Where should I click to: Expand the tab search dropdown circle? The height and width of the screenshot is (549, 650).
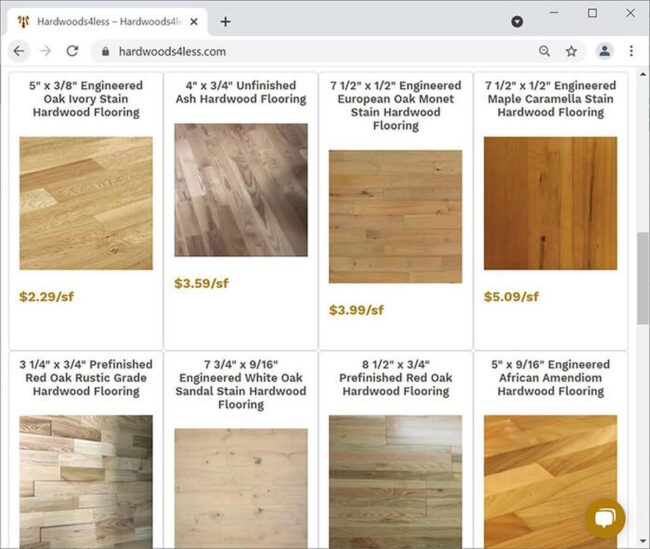coord(517,22)
